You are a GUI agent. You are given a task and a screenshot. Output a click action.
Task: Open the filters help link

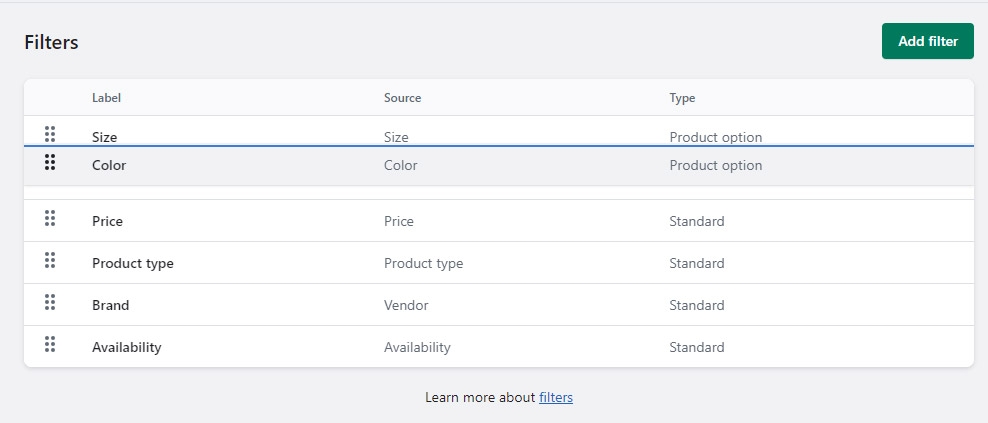[555, 397]
